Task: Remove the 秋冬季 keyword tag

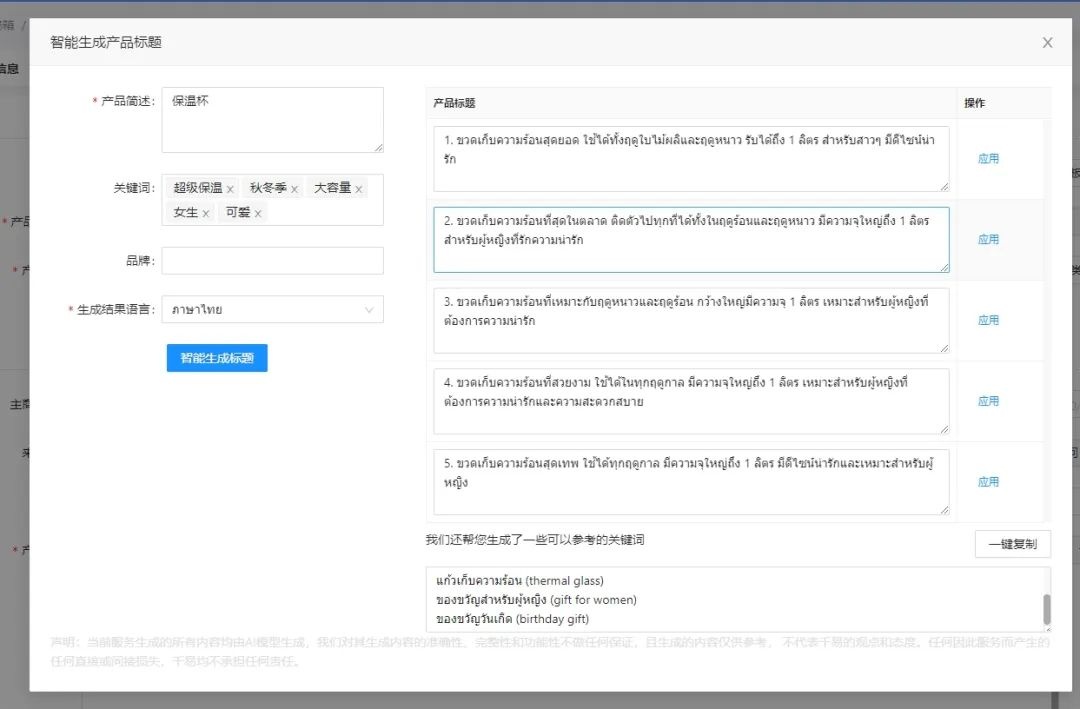Action: (294, 189)
